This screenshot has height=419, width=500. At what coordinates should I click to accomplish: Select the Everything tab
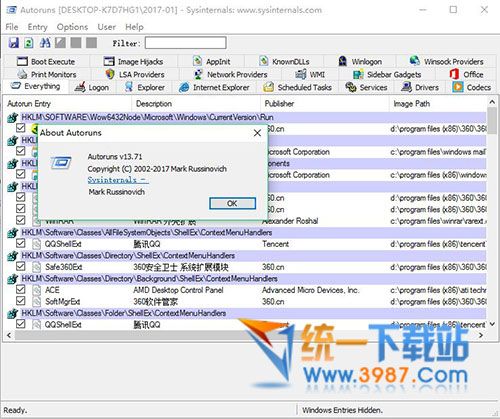(x=35, y=87)
